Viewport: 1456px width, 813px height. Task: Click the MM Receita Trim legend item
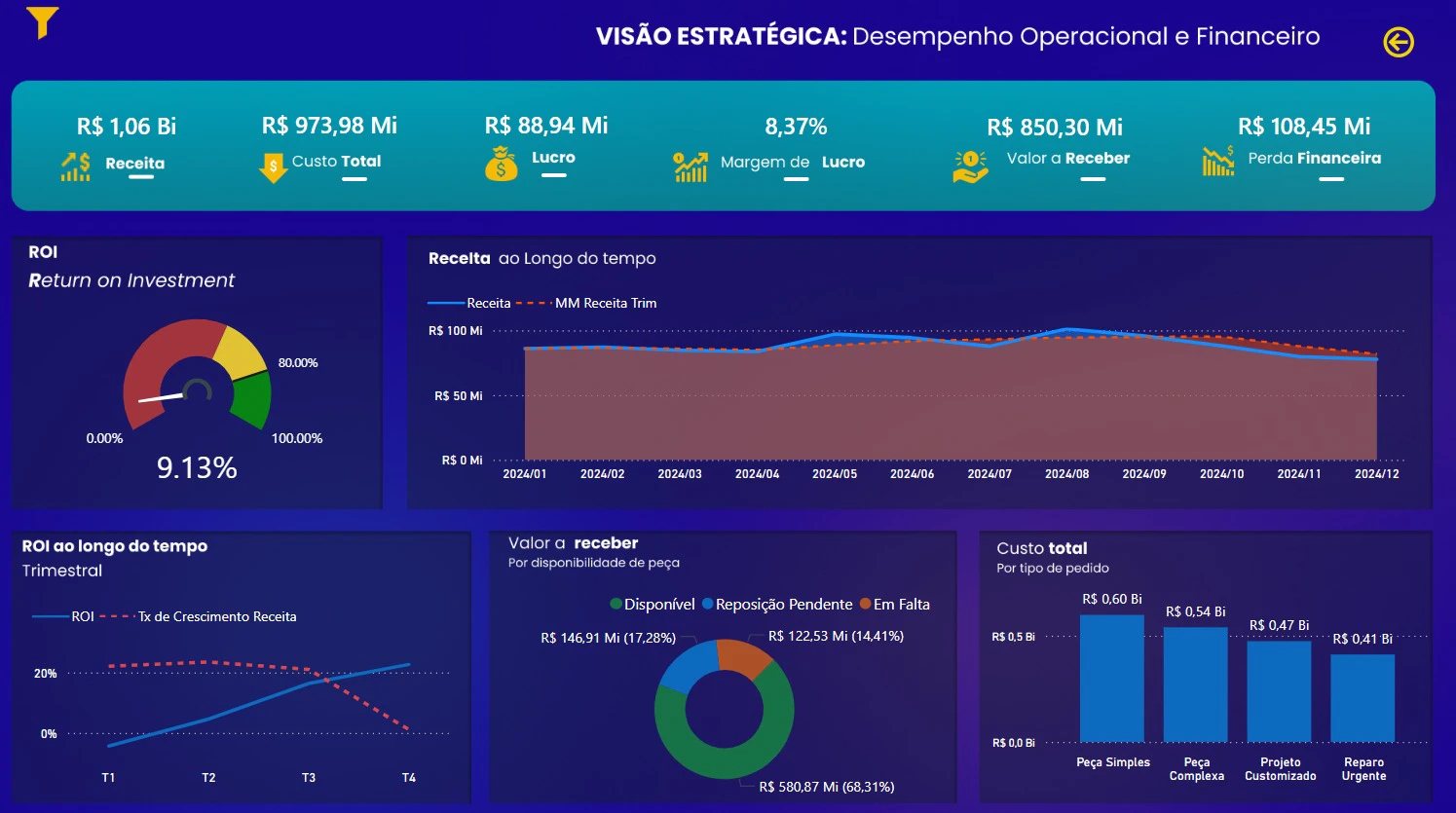586,303
